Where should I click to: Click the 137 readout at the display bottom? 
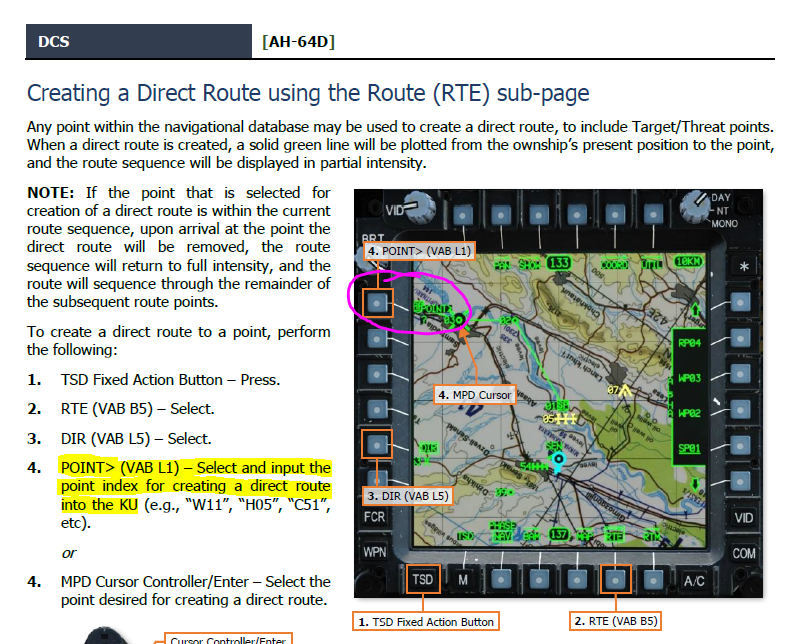click(x=559, y=534)
